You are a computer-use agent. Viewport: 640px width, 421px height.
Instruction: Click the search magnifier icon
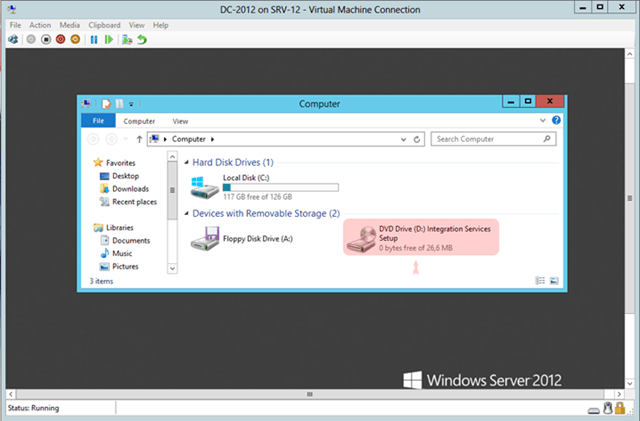[x=547, y=139]
